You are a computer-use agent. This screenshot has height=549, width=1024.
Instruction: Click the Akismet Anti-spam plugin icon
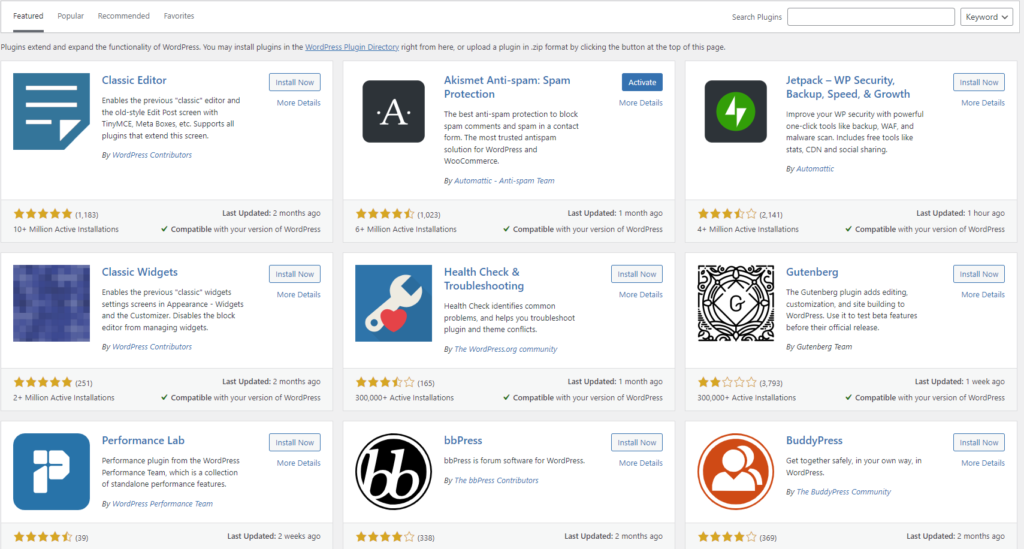[x=393, y=112]
